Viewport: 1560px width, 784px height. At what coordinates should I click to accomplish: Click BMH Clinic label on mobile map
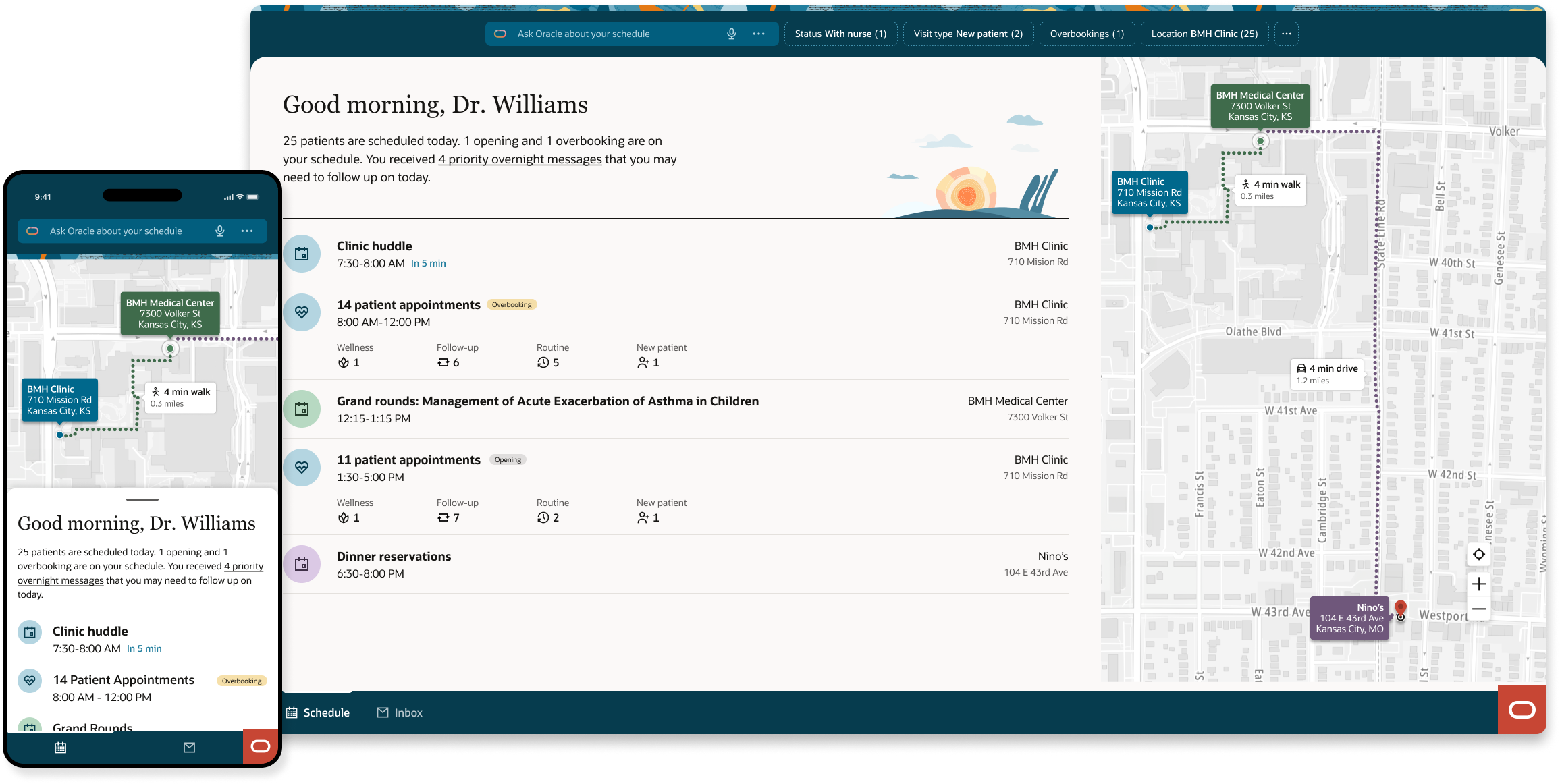point(59,400)
